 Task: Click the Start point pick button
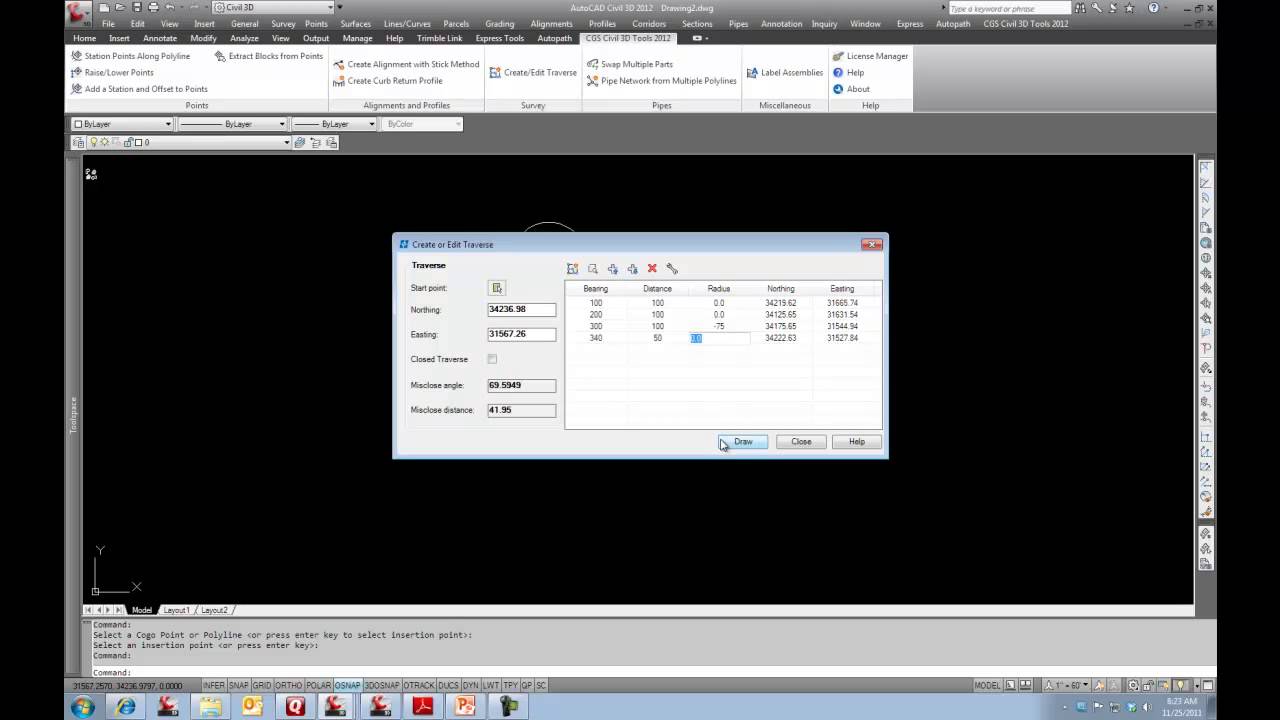[497, 288]
